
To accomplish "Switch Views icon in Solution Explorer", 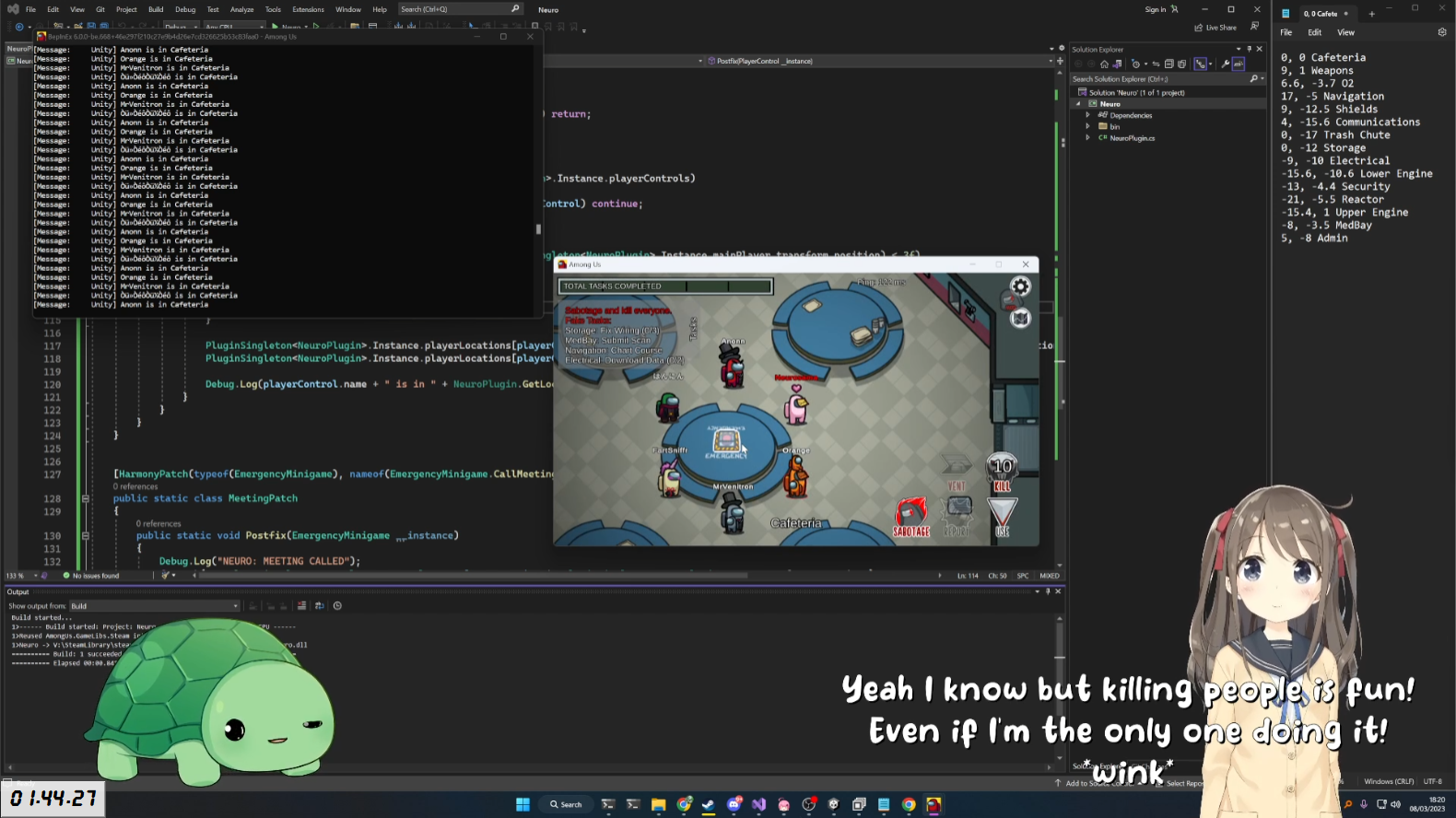I will 1117,64.
